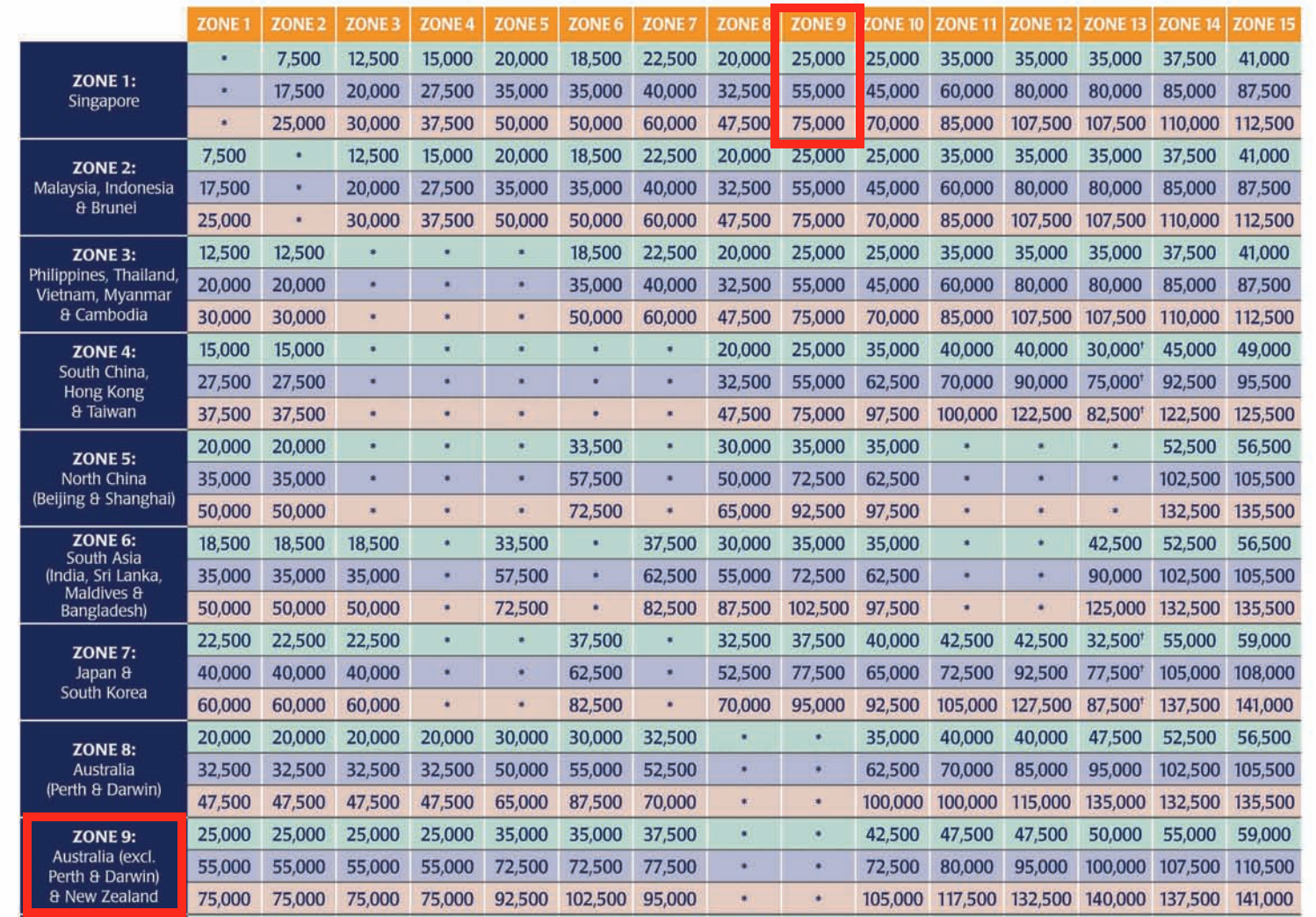Select the 108,000 cell under ZONE 15

tap(1263, 673)
